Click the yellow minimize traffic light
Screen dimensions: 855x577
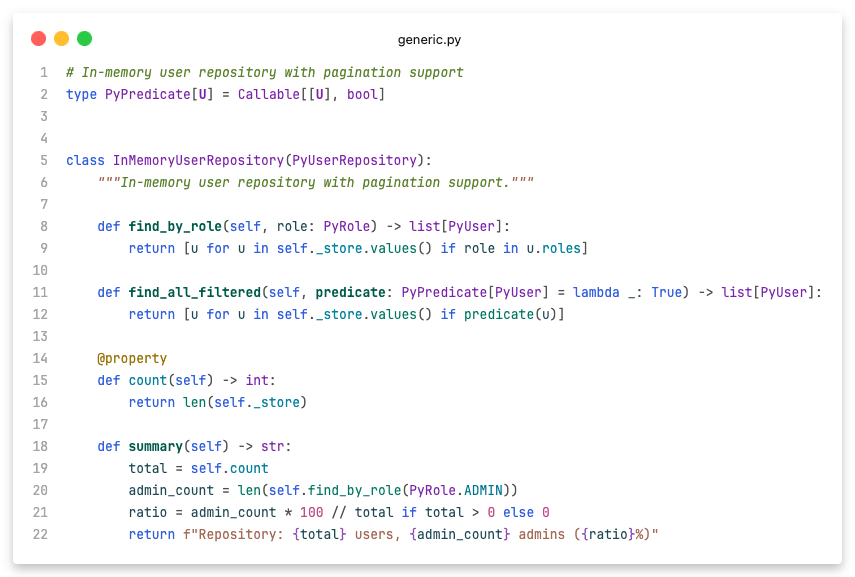pos(62,38)
